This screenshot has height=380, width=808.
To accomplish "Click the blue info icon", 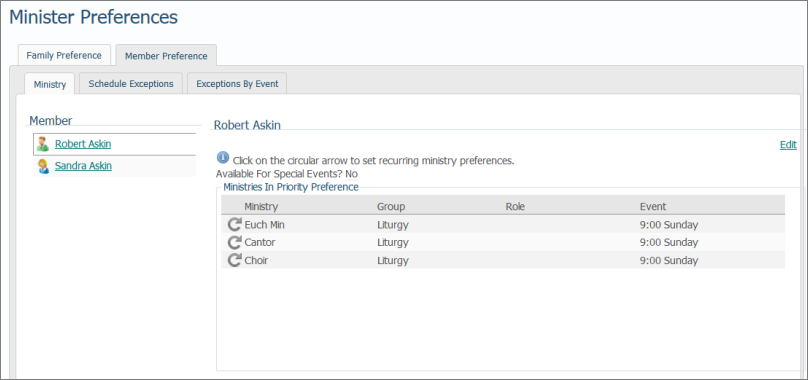I will (223, 158).
